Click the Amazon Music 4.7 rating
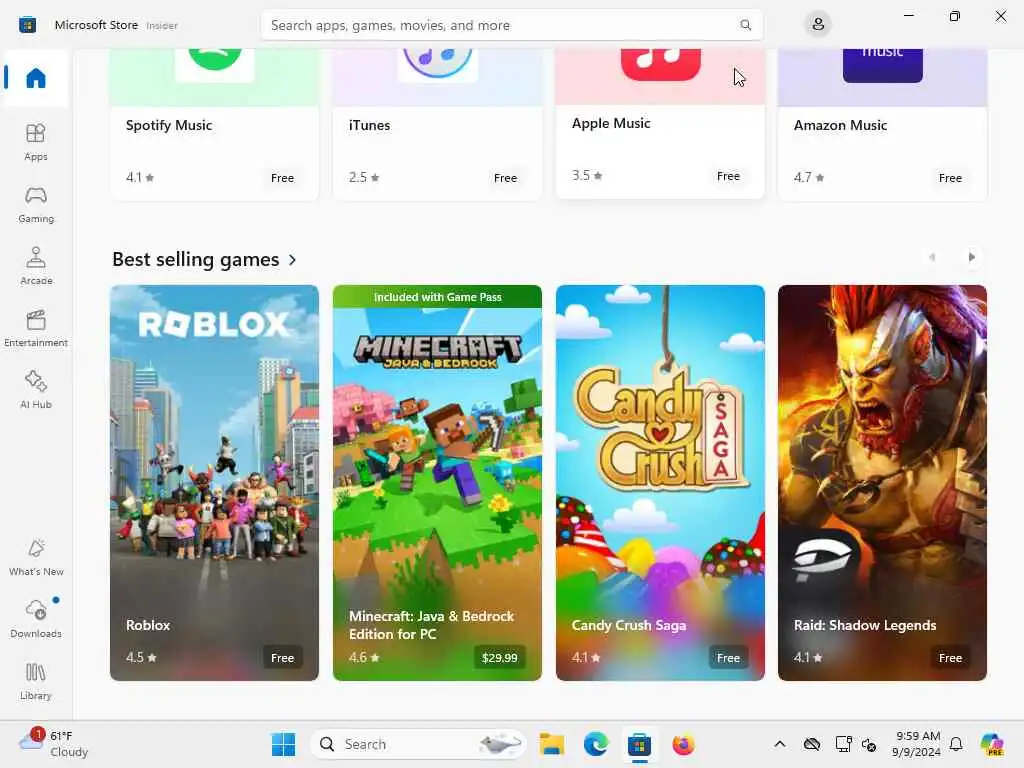This screenshot has width=1024, height=768. click(808, 178)
